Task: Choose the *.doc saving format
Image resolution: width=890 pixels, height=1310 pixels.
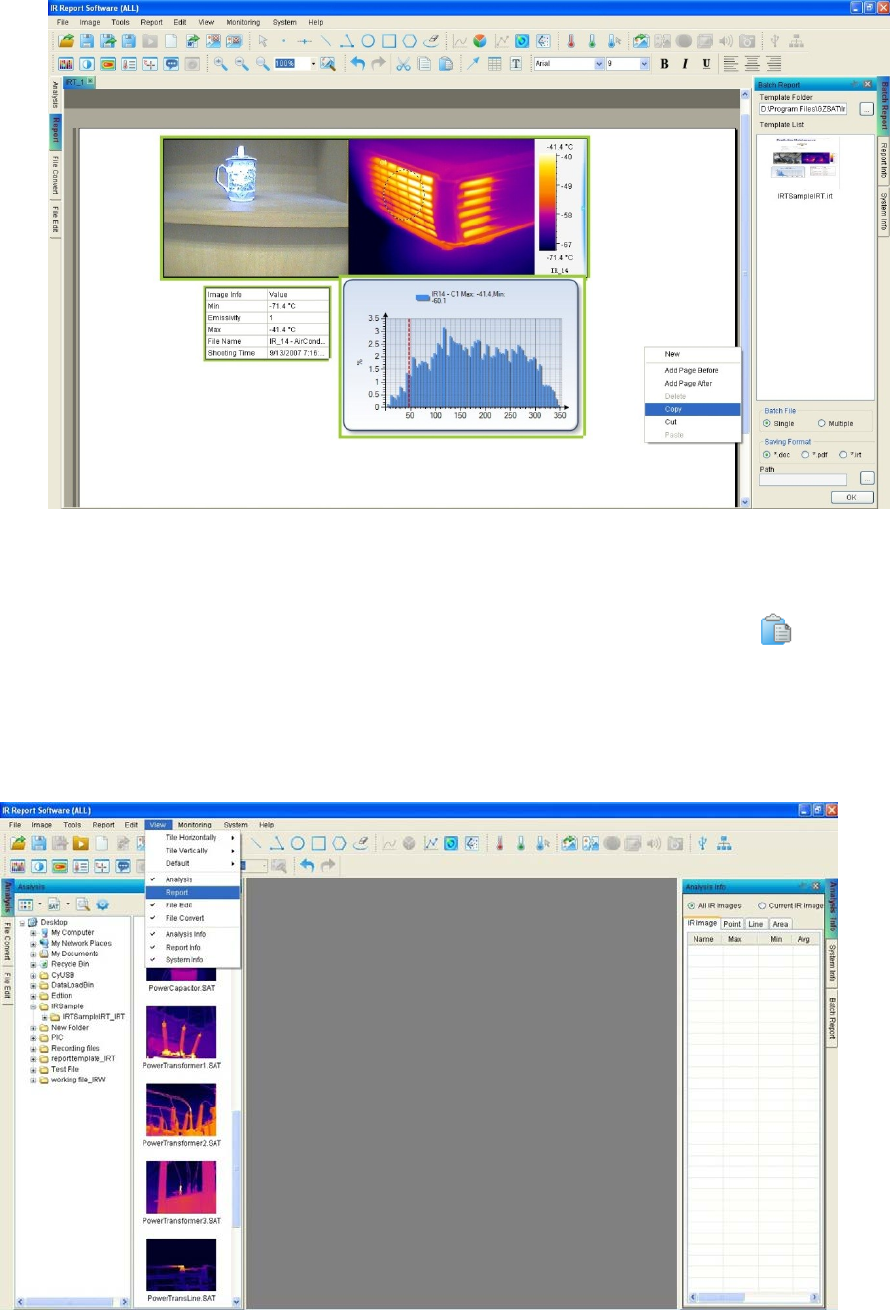Action: click(767, 454)
